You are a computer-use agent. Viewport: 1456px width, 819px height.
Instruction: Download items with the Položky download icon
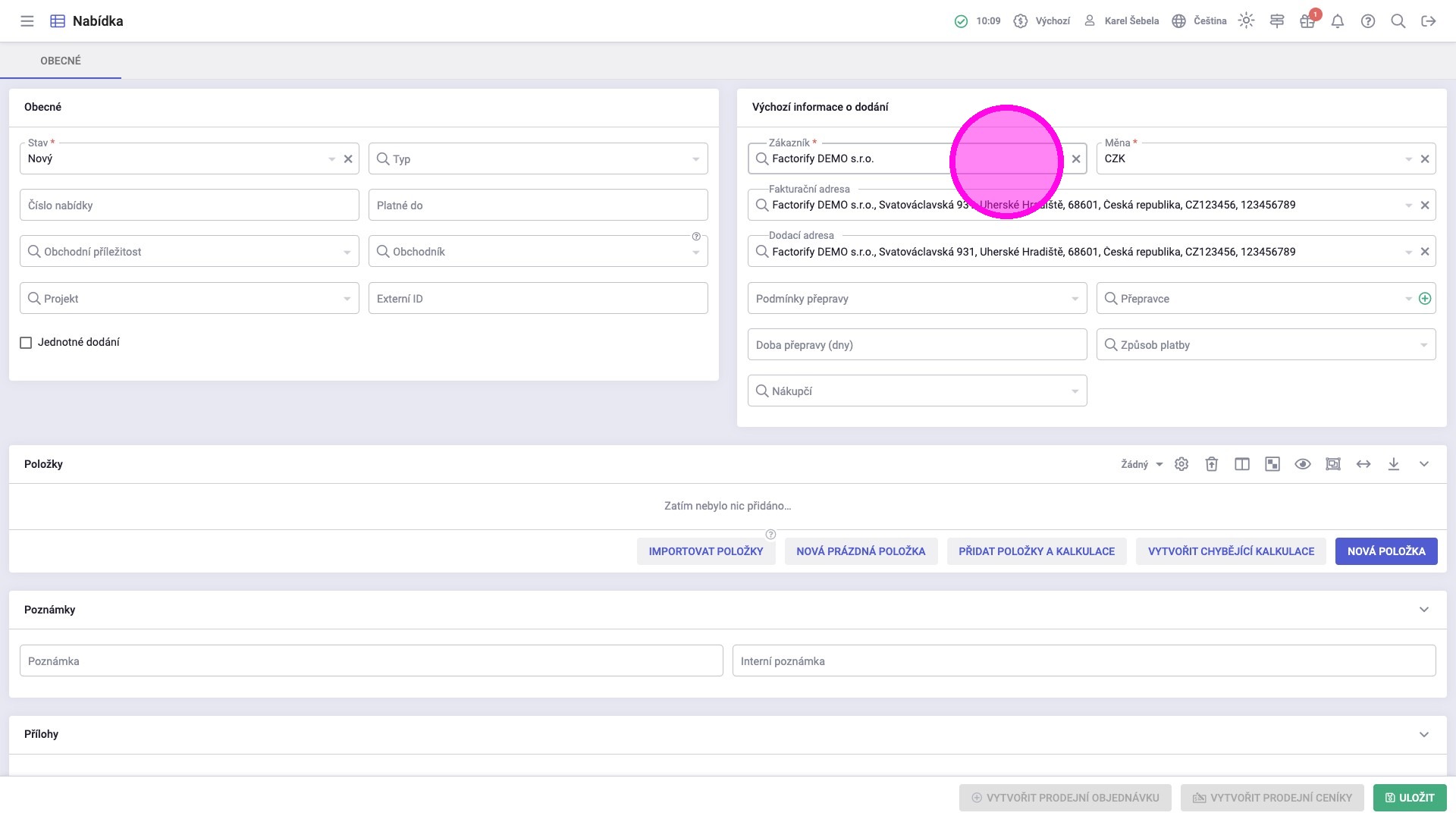pos(1394,464)
